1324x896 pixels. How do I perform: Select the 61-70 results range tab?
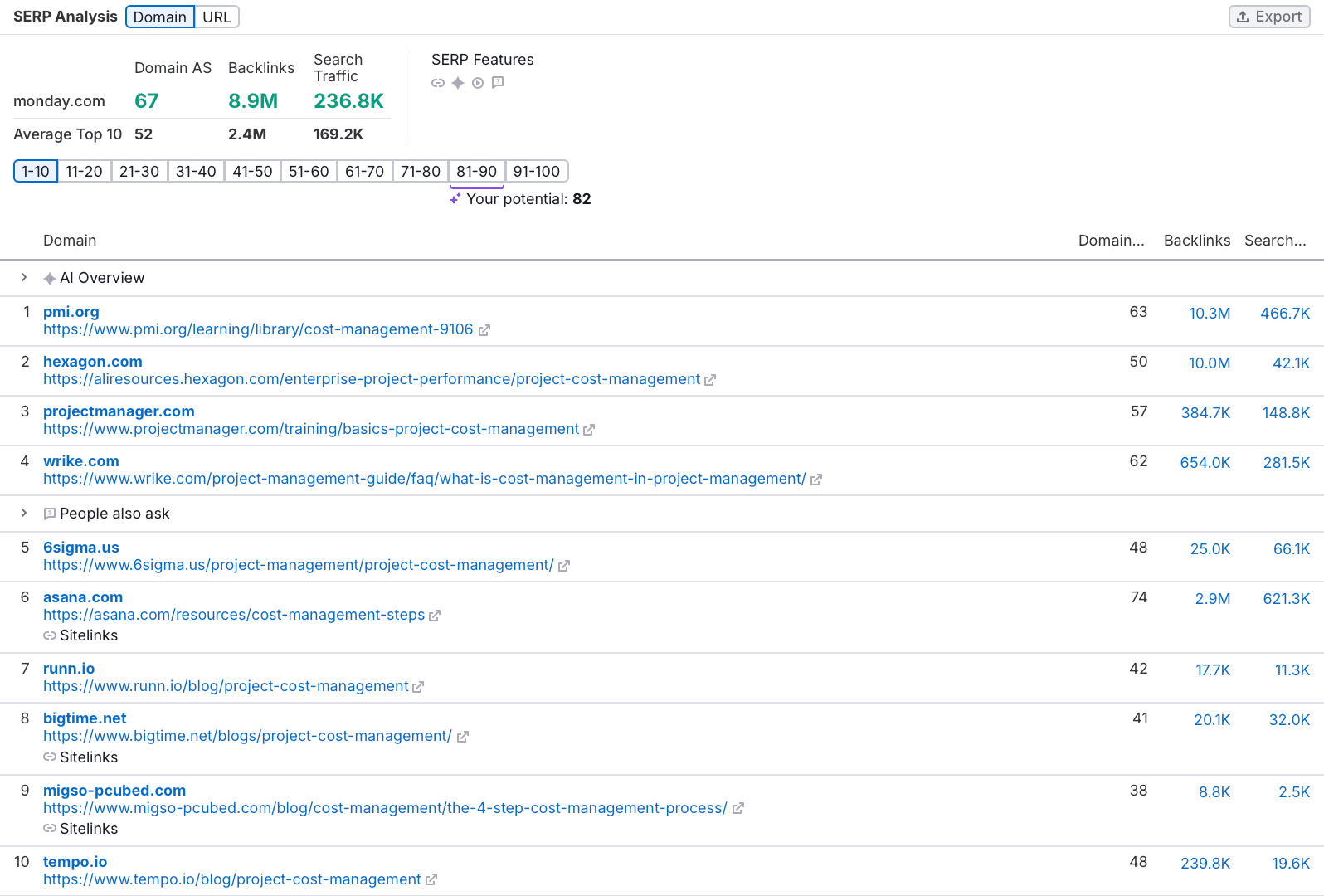[365, 171]
